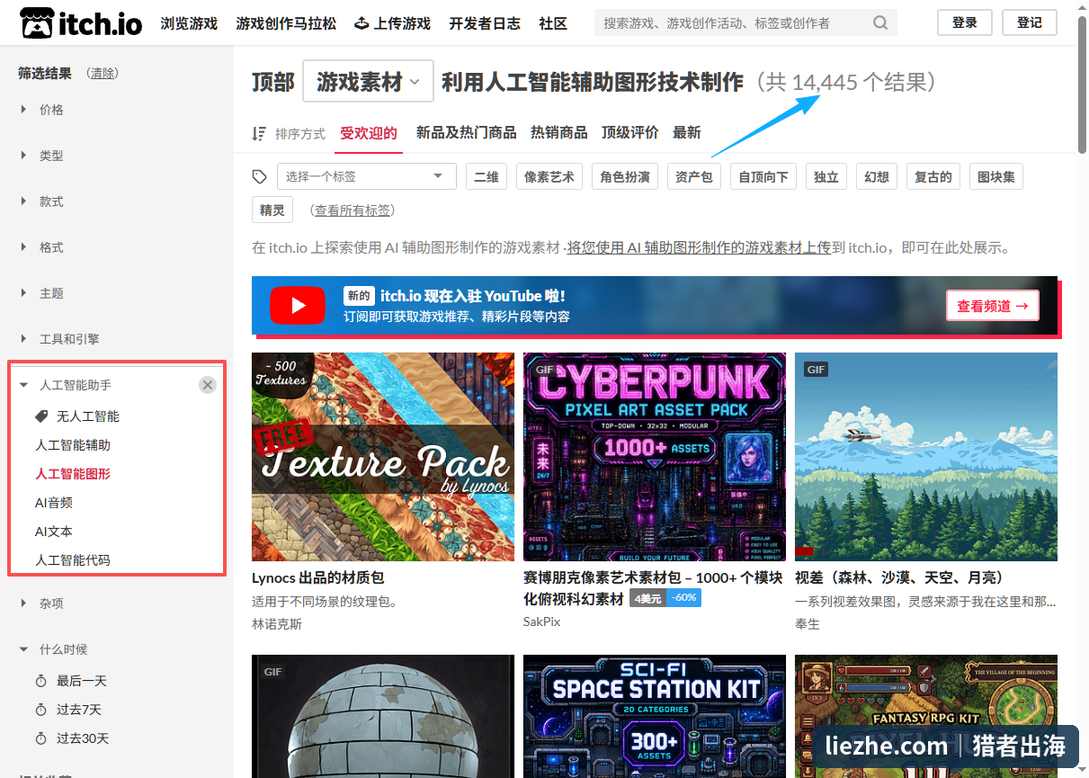Filter by 人工智能辅助
Screen dimensions: 1089x778
pos(73,445)
